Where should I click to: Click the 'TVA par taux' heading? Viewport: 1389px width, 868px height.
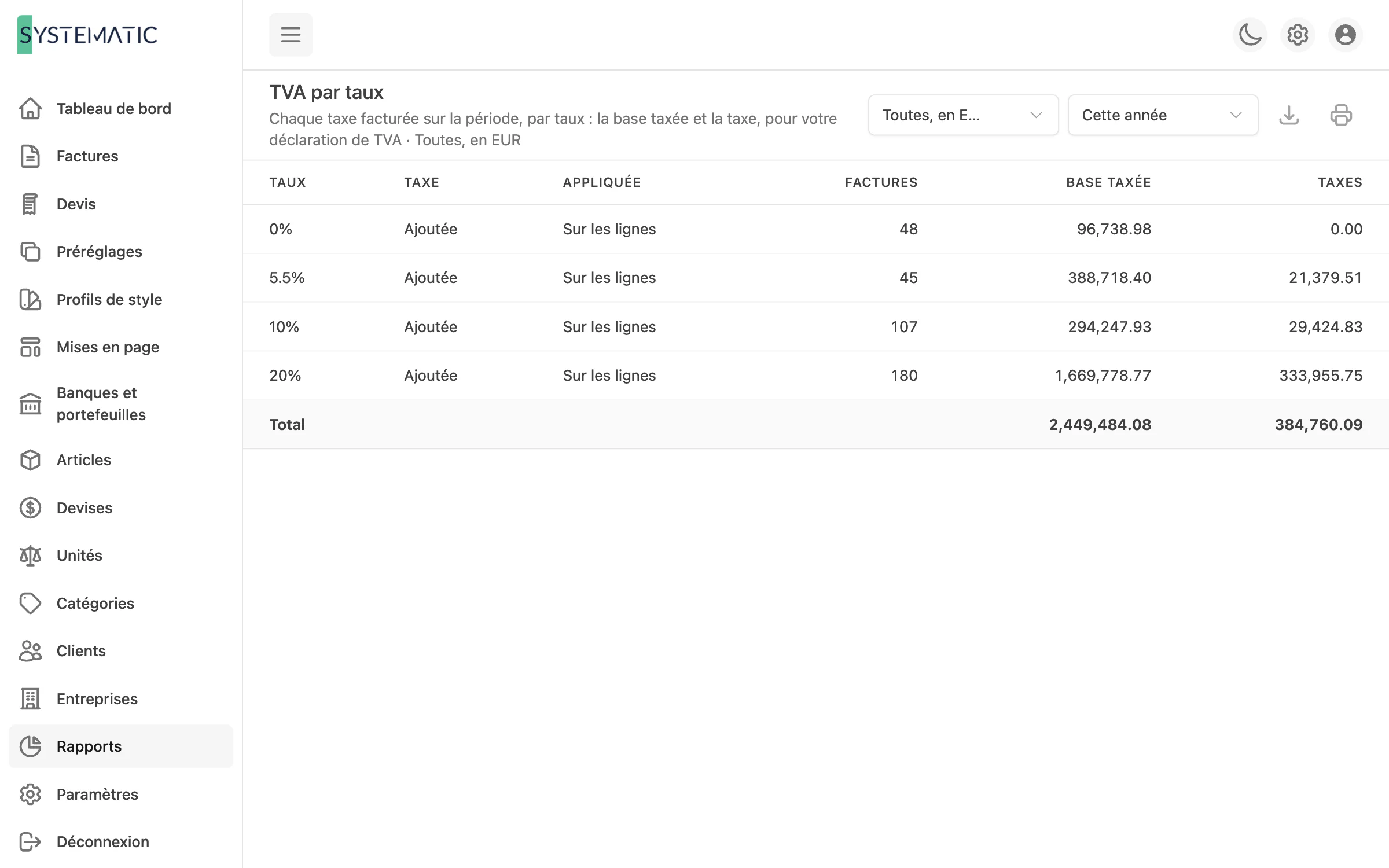point(326,93)
